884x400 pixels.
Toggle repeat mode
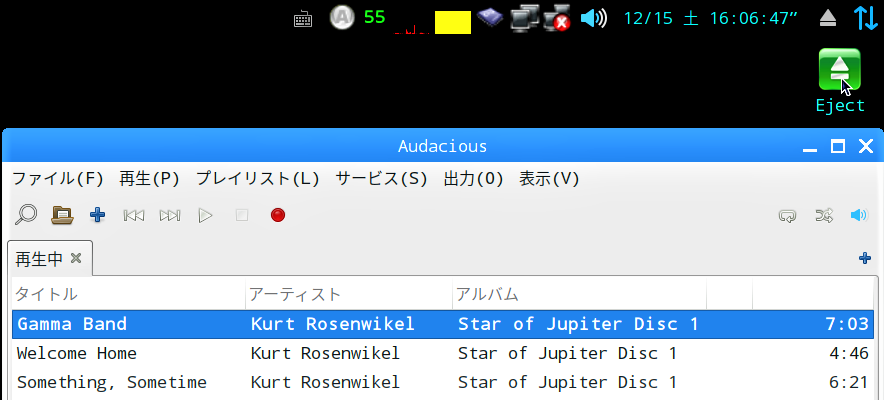(x=788, y=215)
